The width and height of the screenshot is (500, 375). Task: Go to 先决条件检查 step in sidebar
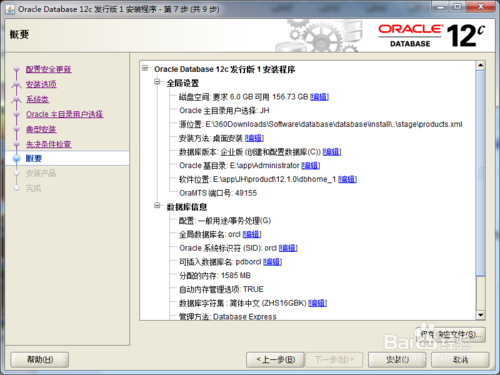pos(49,144)
